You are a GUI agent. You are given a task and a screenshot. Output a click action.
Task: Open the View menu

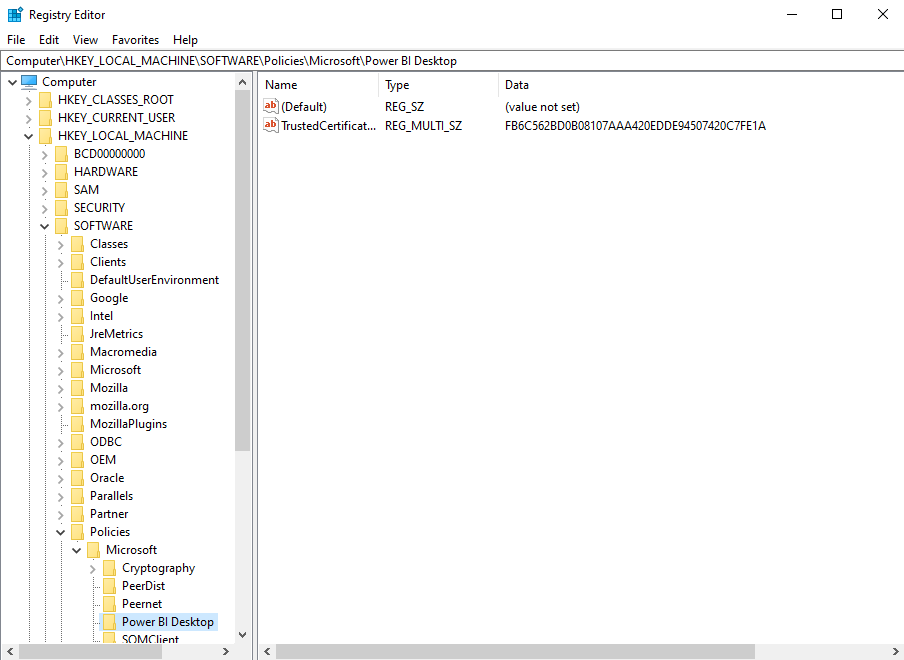[85, 40]
